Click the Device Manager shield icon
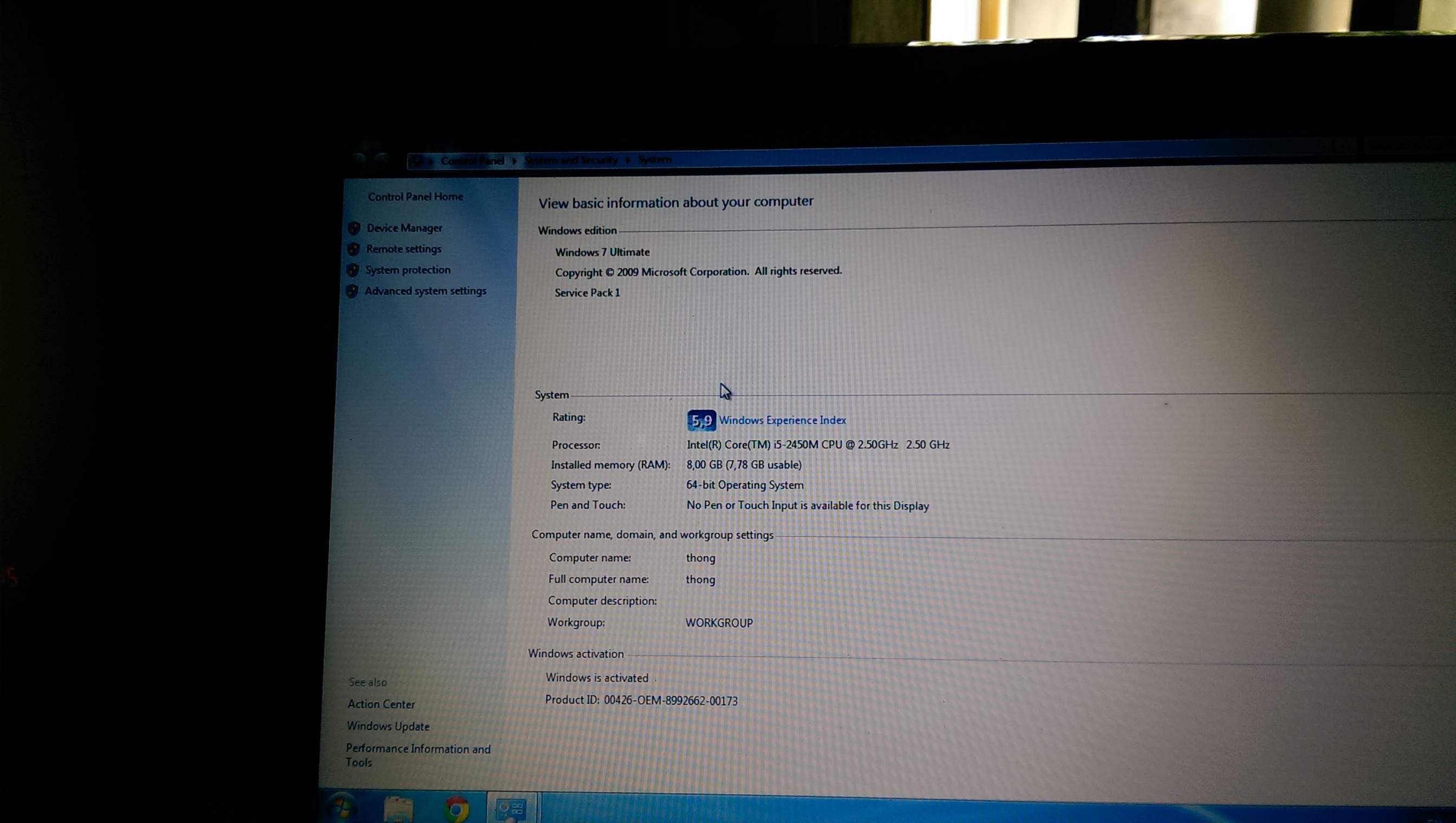The width and height of the screenshot is (1456, 823). (355, 228)
